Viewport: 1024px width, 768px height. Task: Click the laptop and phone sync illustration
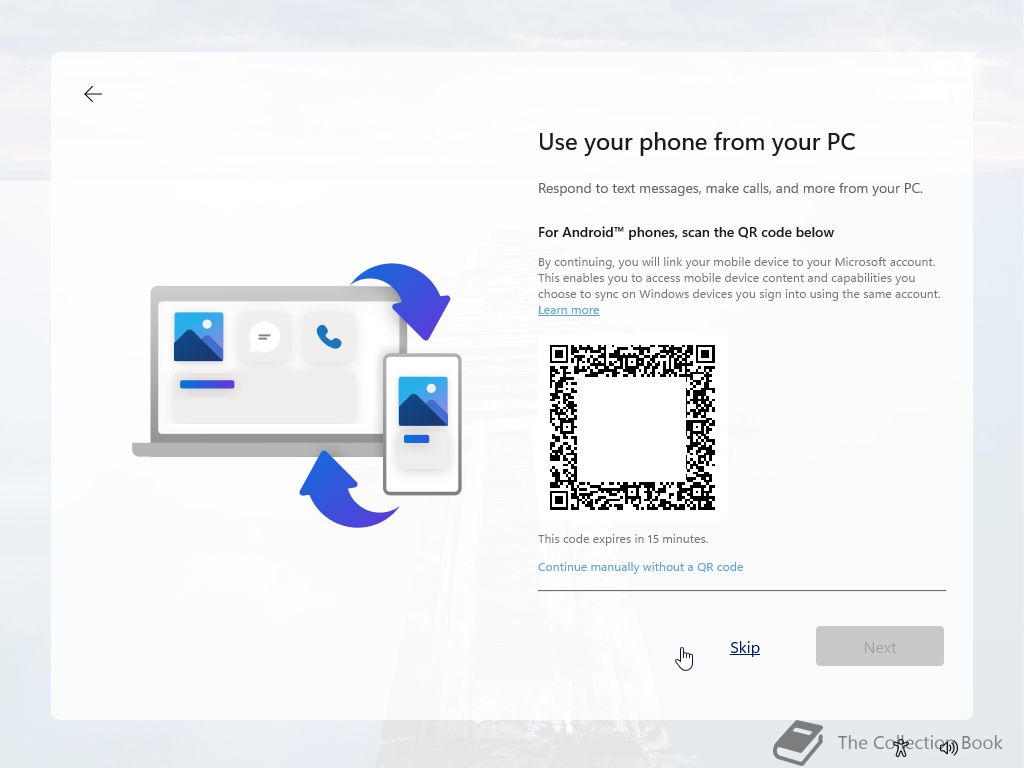297,395
